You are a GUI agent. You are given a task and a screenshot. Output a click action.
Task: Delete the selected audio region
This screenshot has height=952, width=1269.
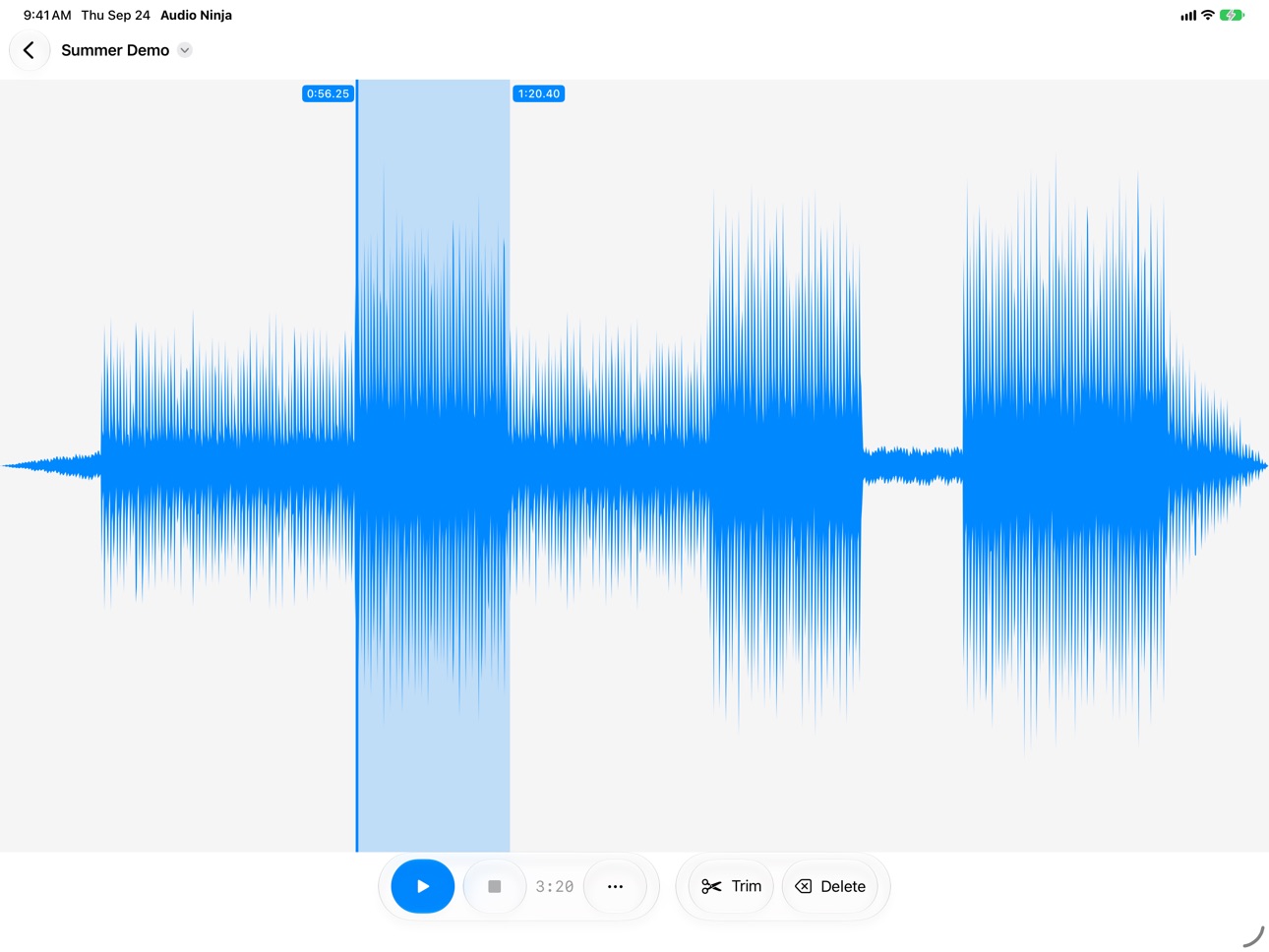pos(830,886)
